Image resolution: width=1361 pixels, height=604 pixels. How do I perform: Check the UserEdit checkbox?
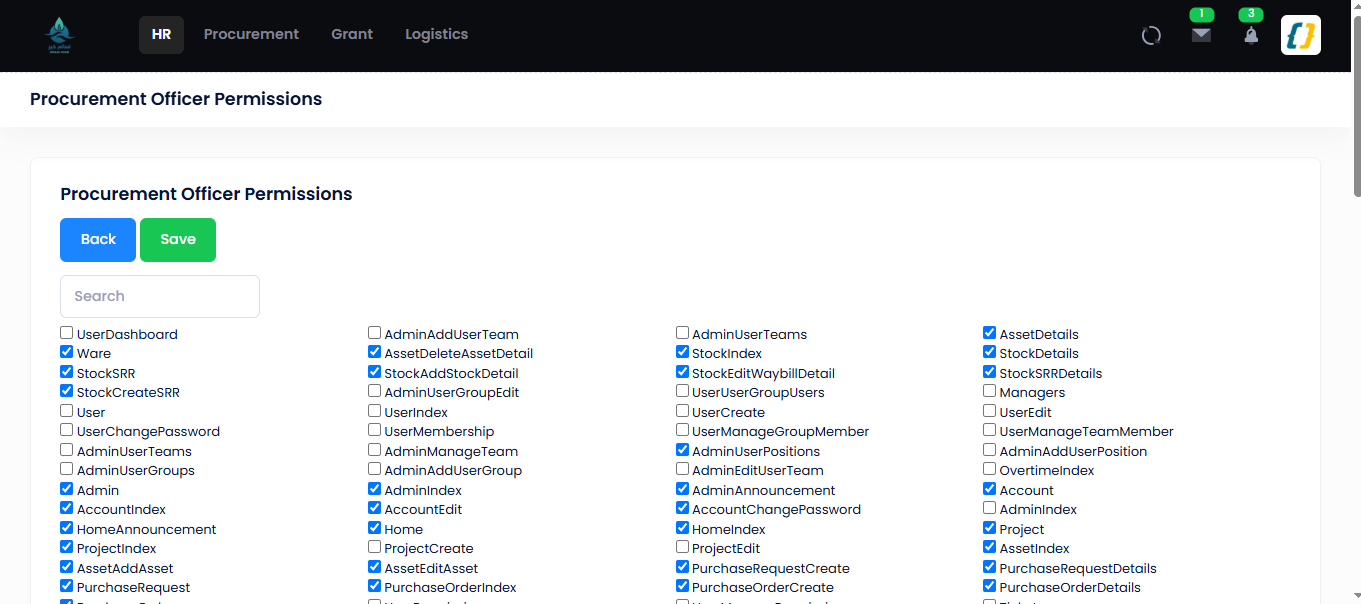[990, 411]
